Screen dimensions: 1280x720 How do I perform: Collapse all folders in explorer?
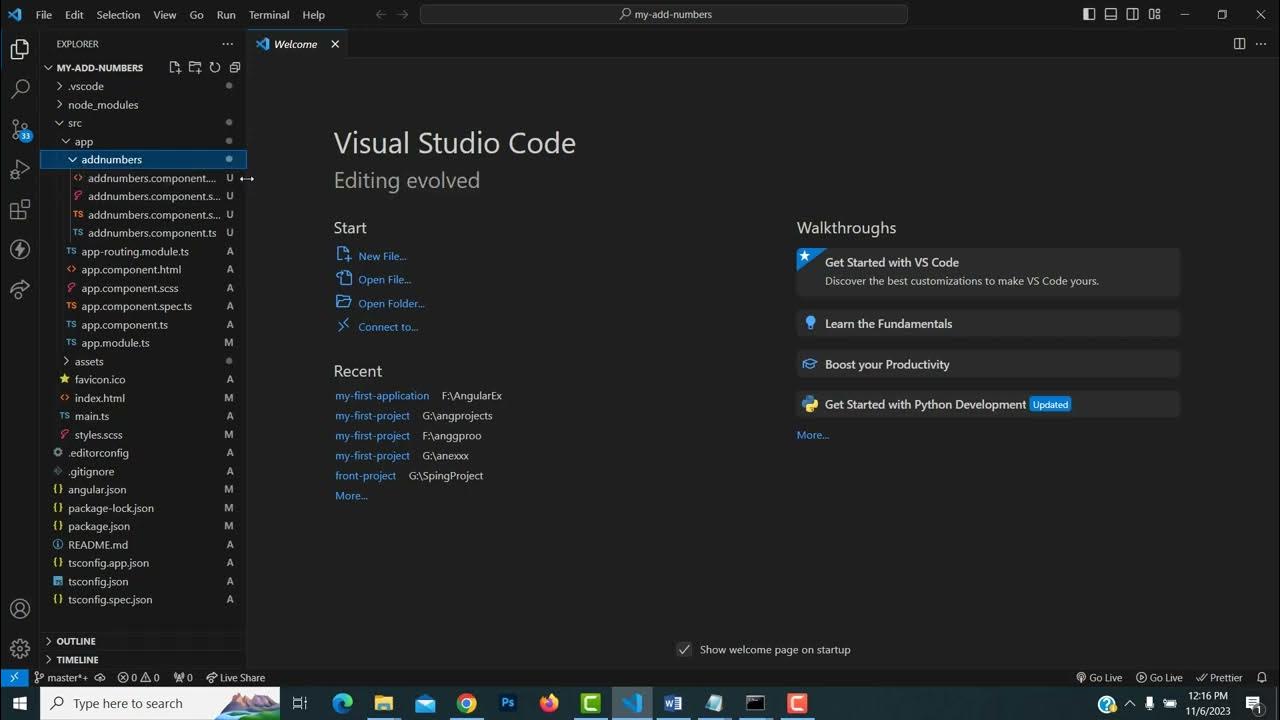(235, 68)
